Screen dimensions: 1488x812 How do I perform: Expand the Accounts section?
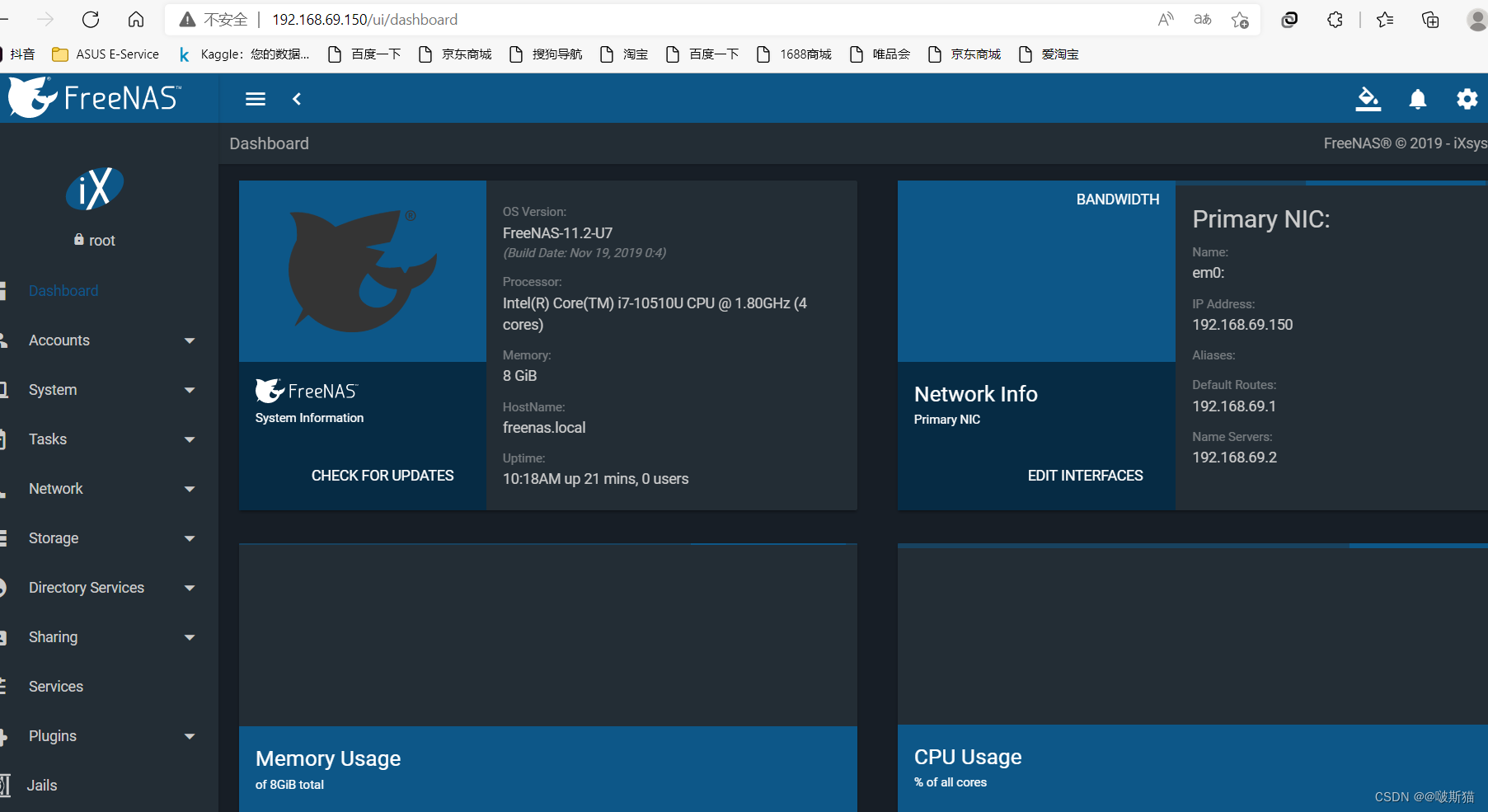click(59, 340)
